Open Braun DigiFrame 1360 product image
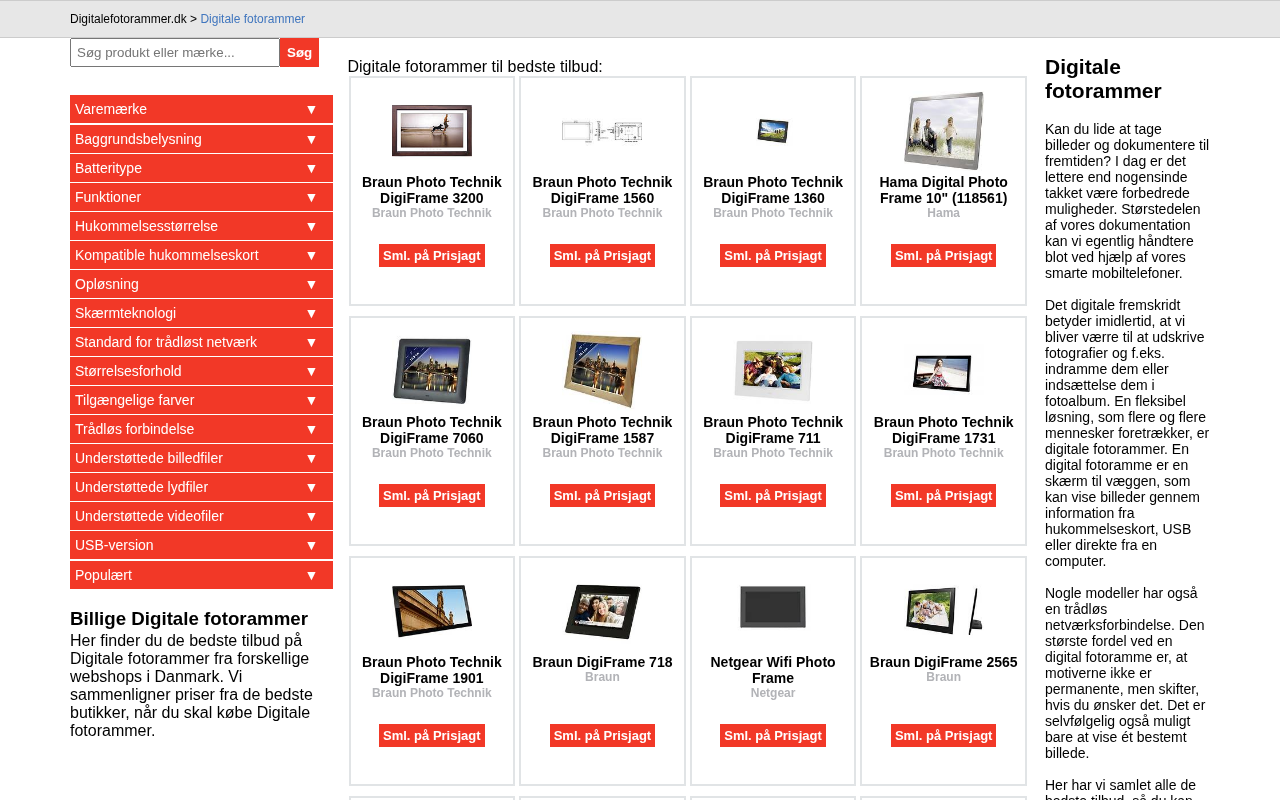This screenshot has width=1280, height=800. 773,131
